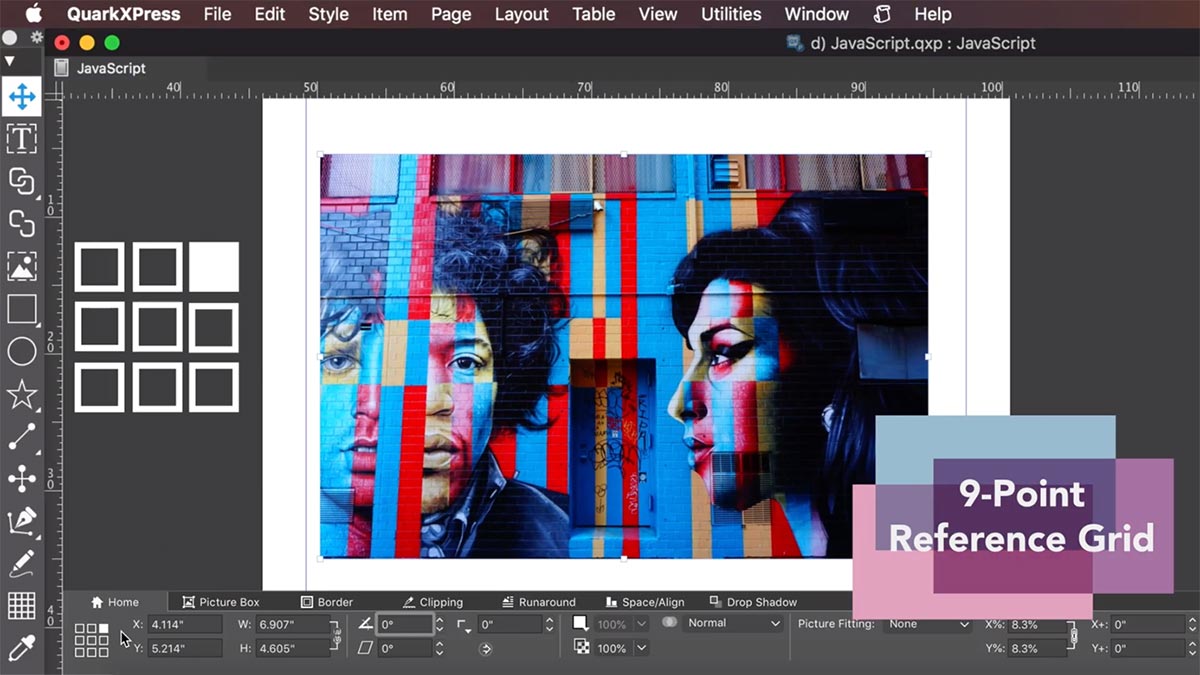The height and width of the screenshot is (675, 1200).
Task: Click the X% scale field 8.3%
Action: point(1038,624)
